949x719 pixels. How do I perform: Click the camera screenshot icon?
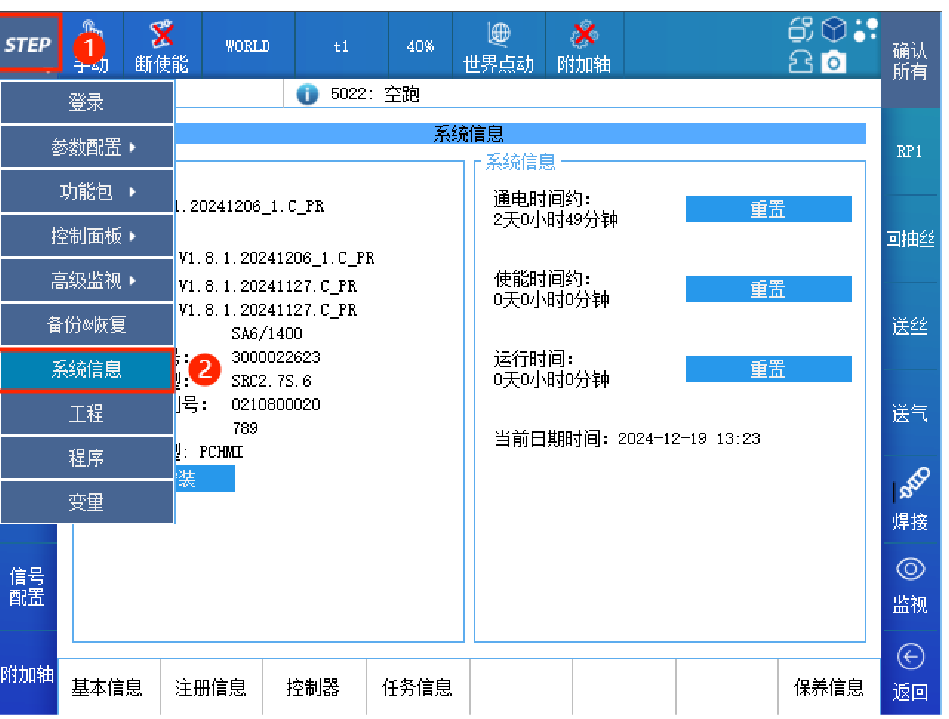(833, 63)
